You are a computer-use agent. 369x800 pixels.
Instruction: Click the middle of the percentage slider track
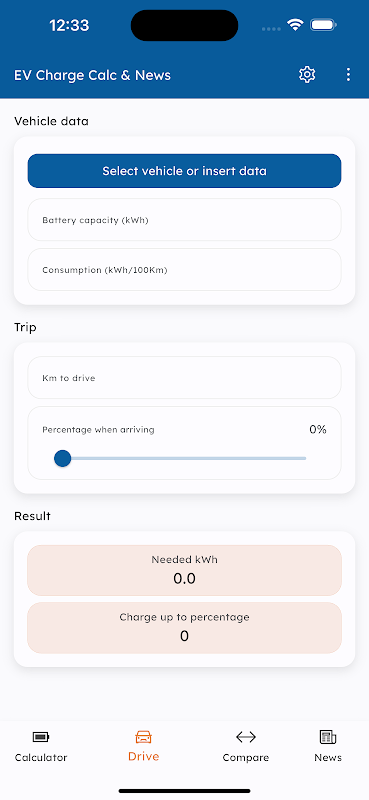184,458
